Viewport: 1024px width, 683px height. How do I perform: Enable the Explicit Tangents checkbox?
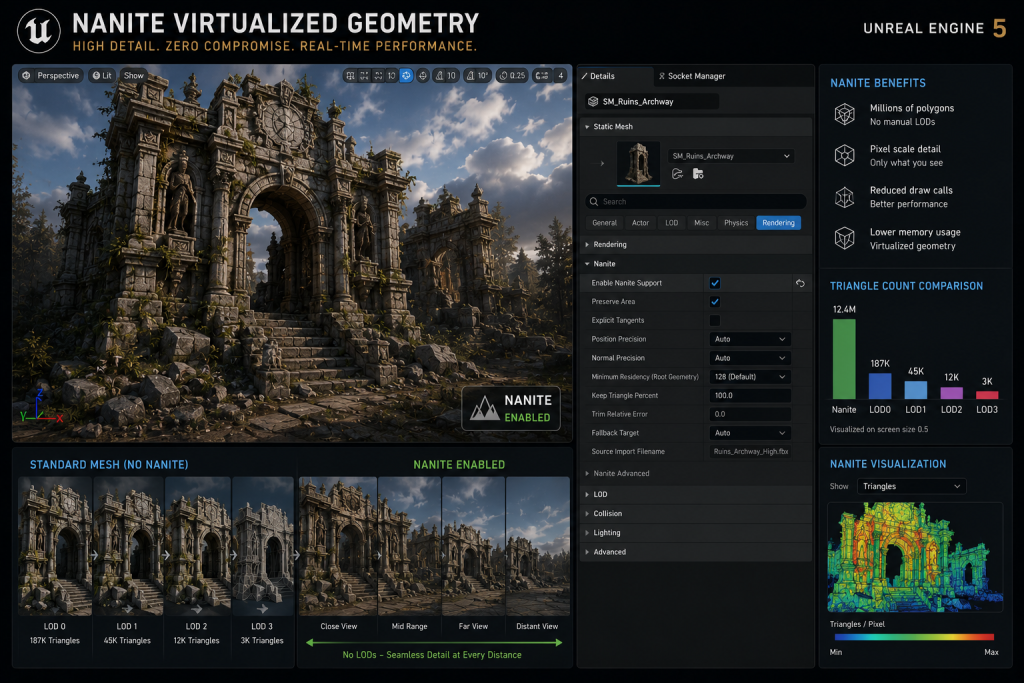coord(714,321)
